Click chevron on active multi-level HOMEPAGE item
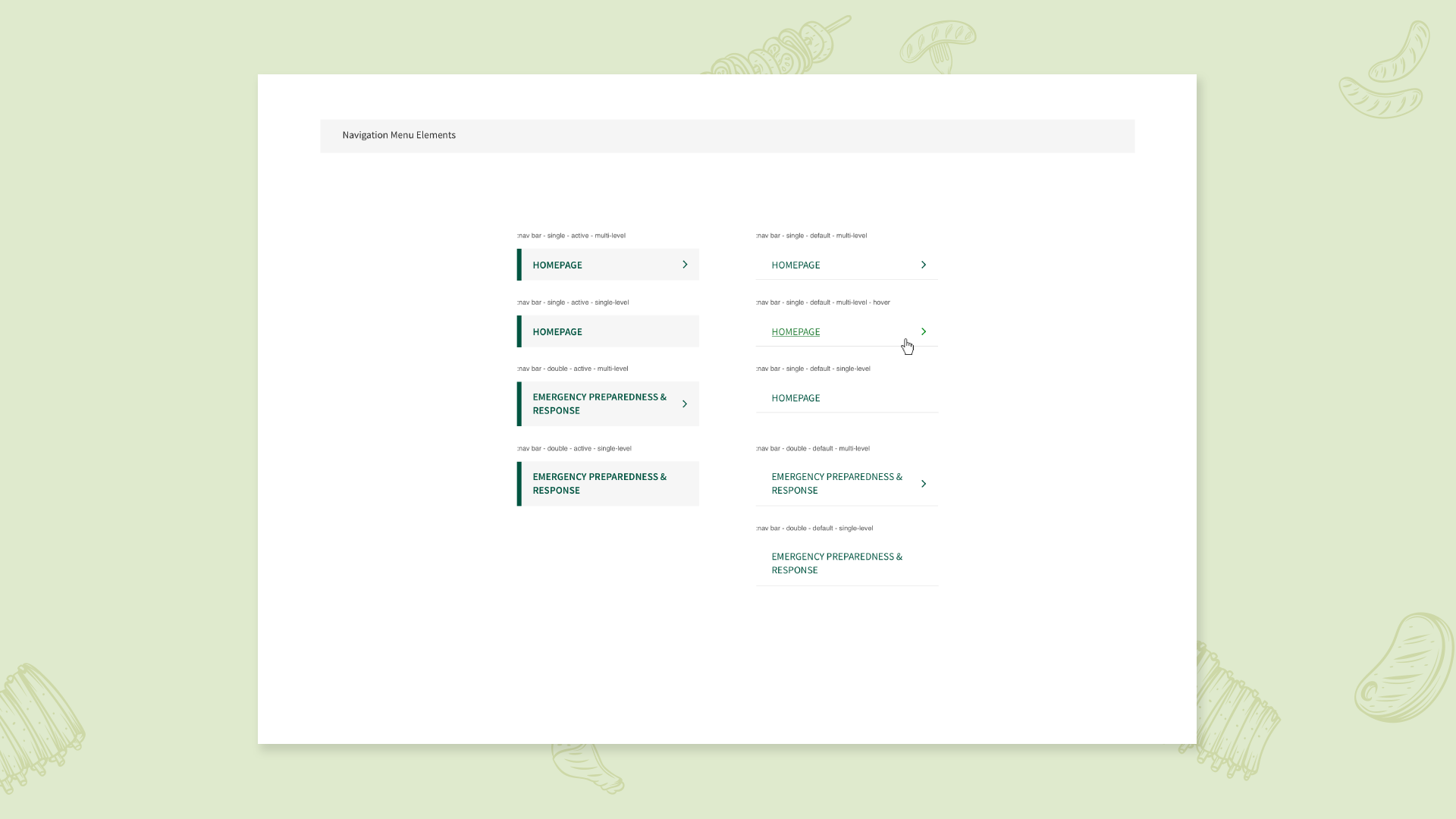This screenshot has width=1456, height=819. tap(685, 265)
